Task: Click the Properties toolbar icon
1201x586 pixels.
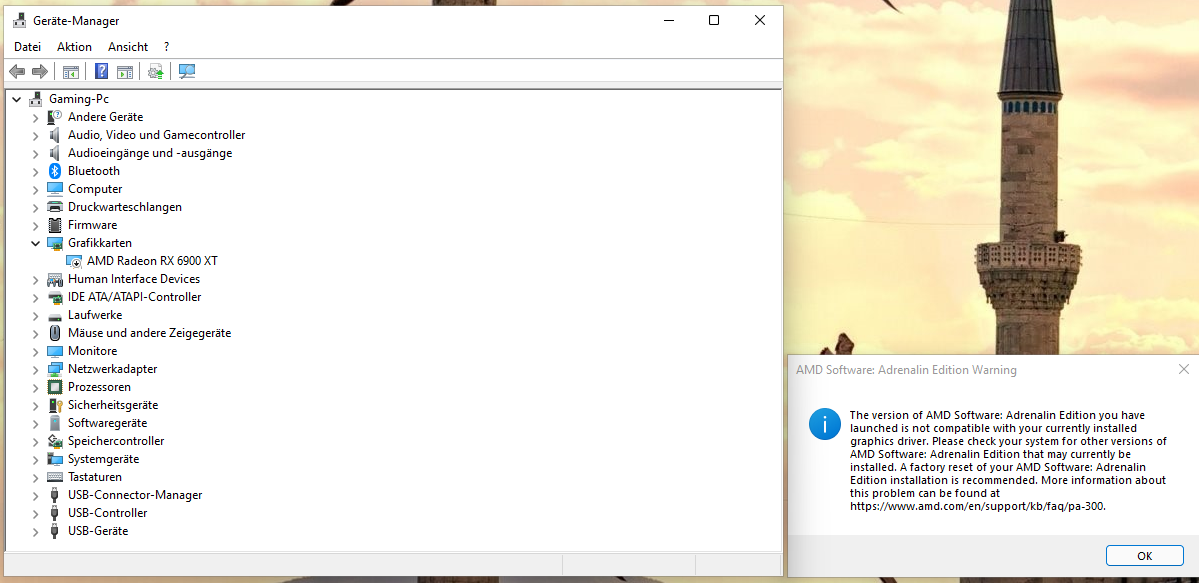Action: pos(124,71)
